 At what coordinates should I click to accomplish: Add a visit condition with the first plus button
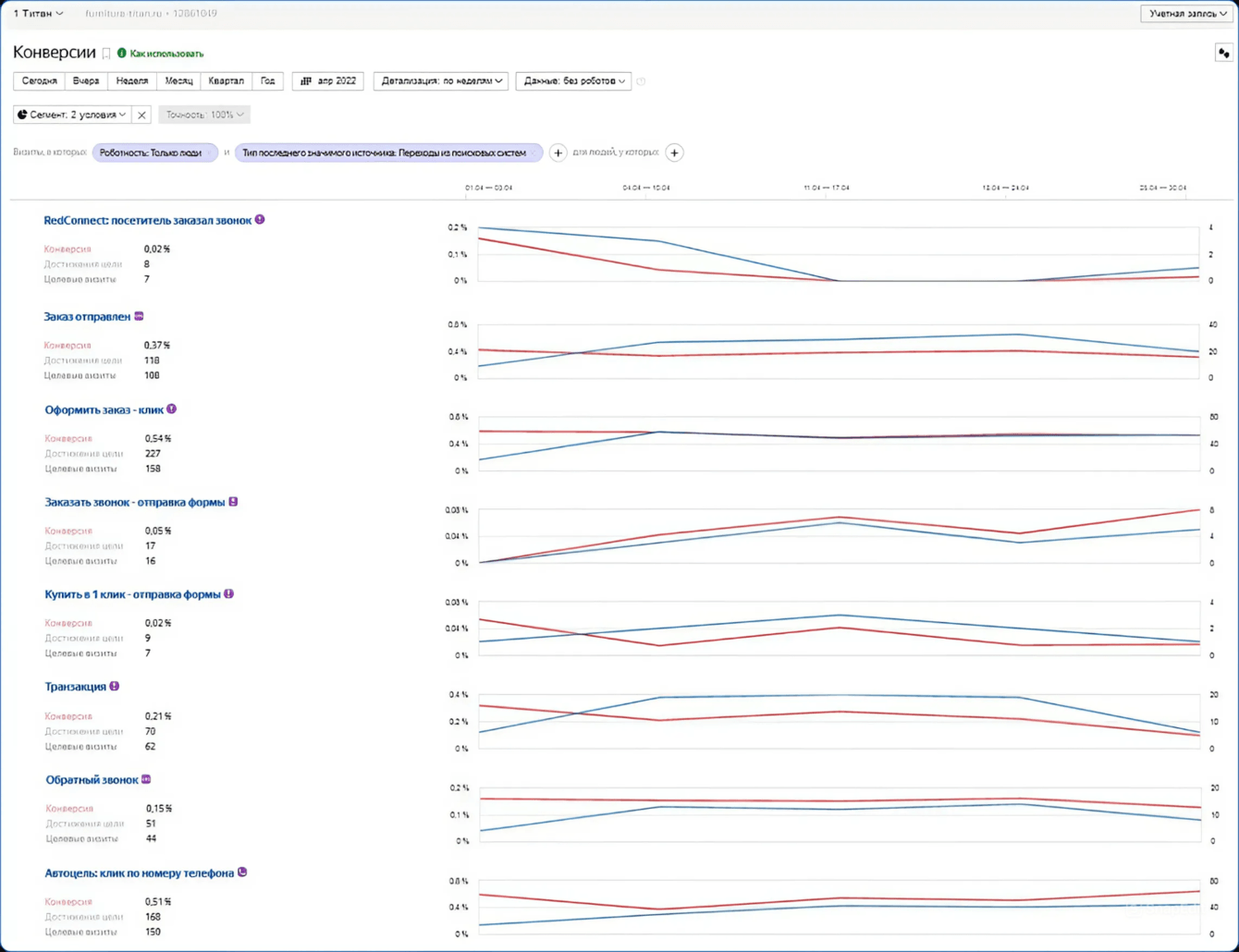click(x=558, y=153)
